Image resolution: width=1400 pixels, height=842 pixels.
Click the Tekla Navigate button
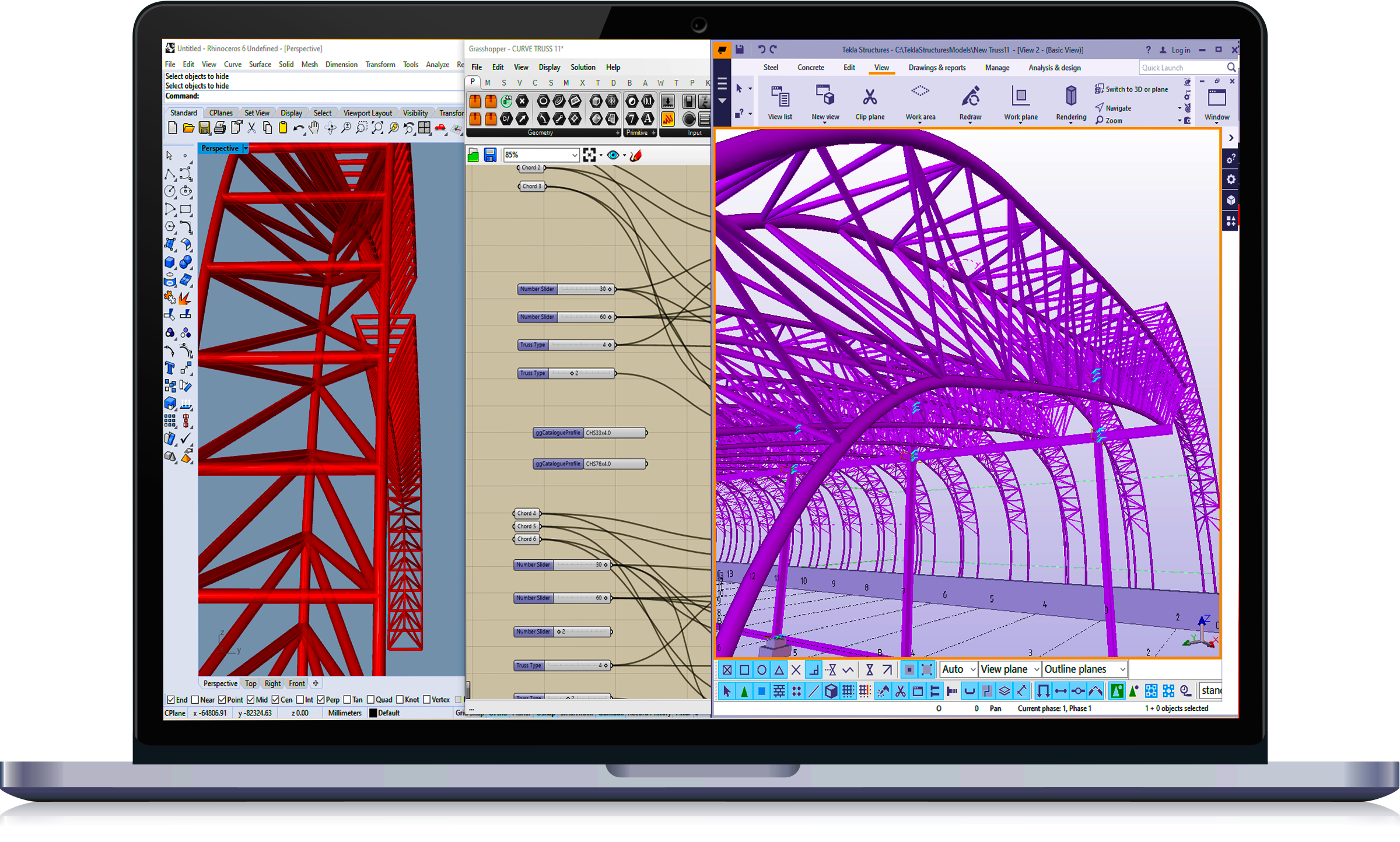coord(1114,108)
